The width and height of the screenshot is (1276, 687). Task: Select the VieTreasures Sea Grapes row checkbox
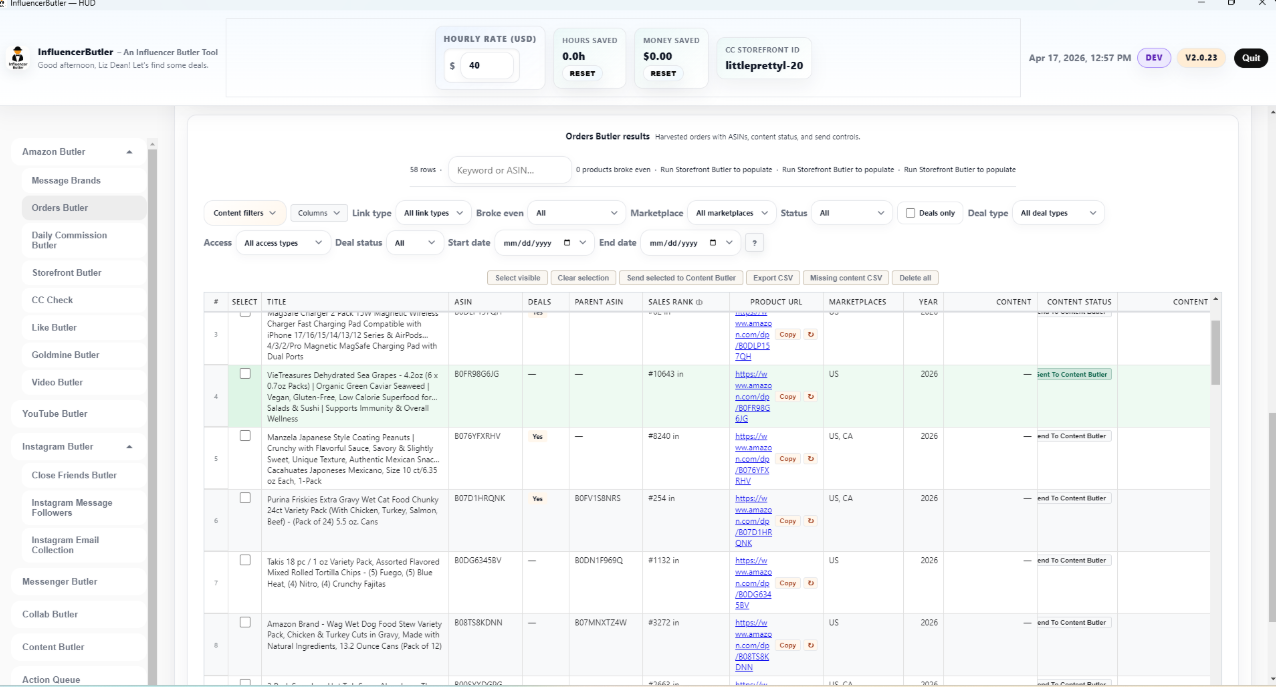(245, 374)
